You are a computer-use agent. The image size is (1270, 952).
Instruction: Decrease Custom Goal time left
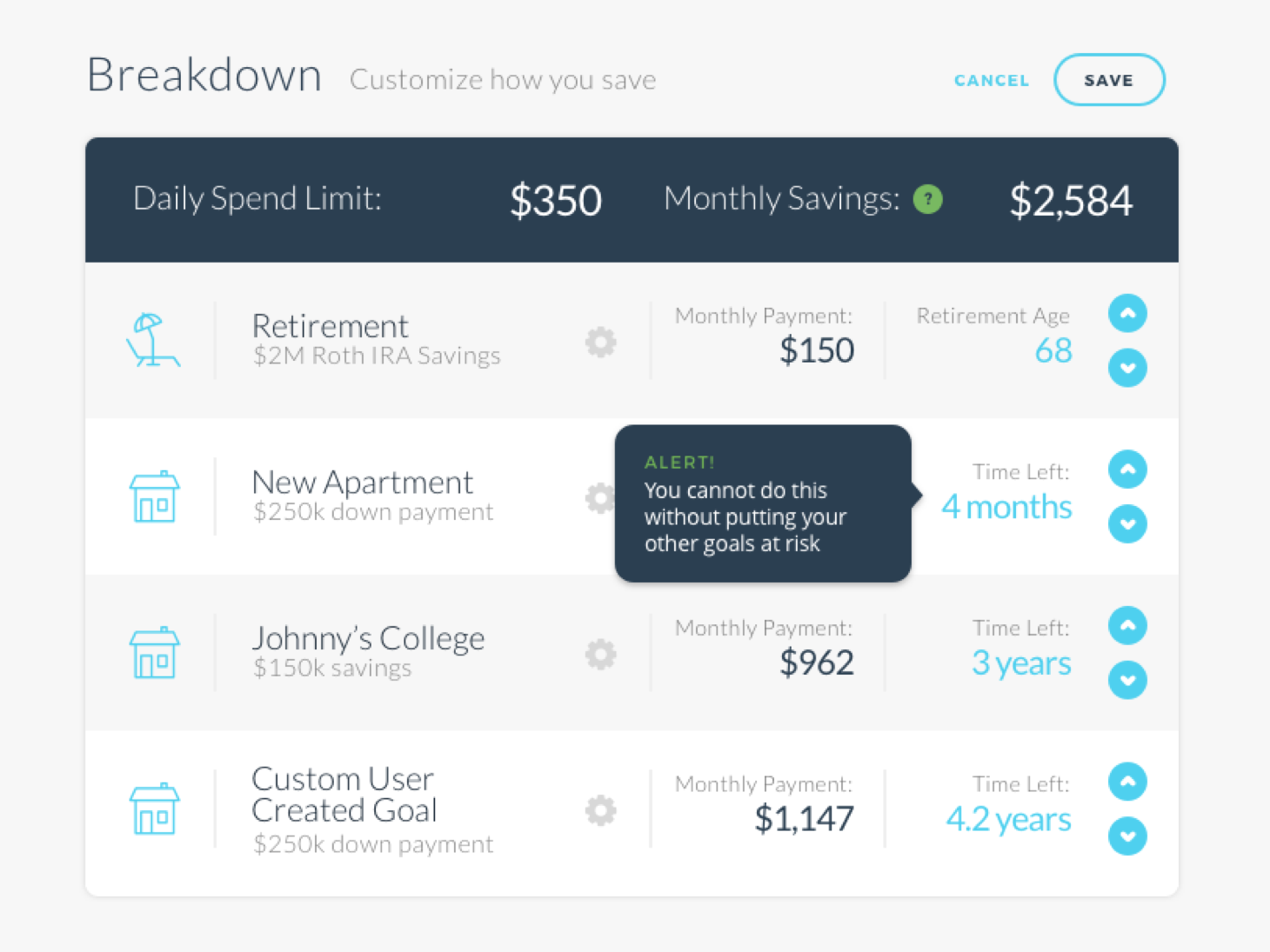1127,836
